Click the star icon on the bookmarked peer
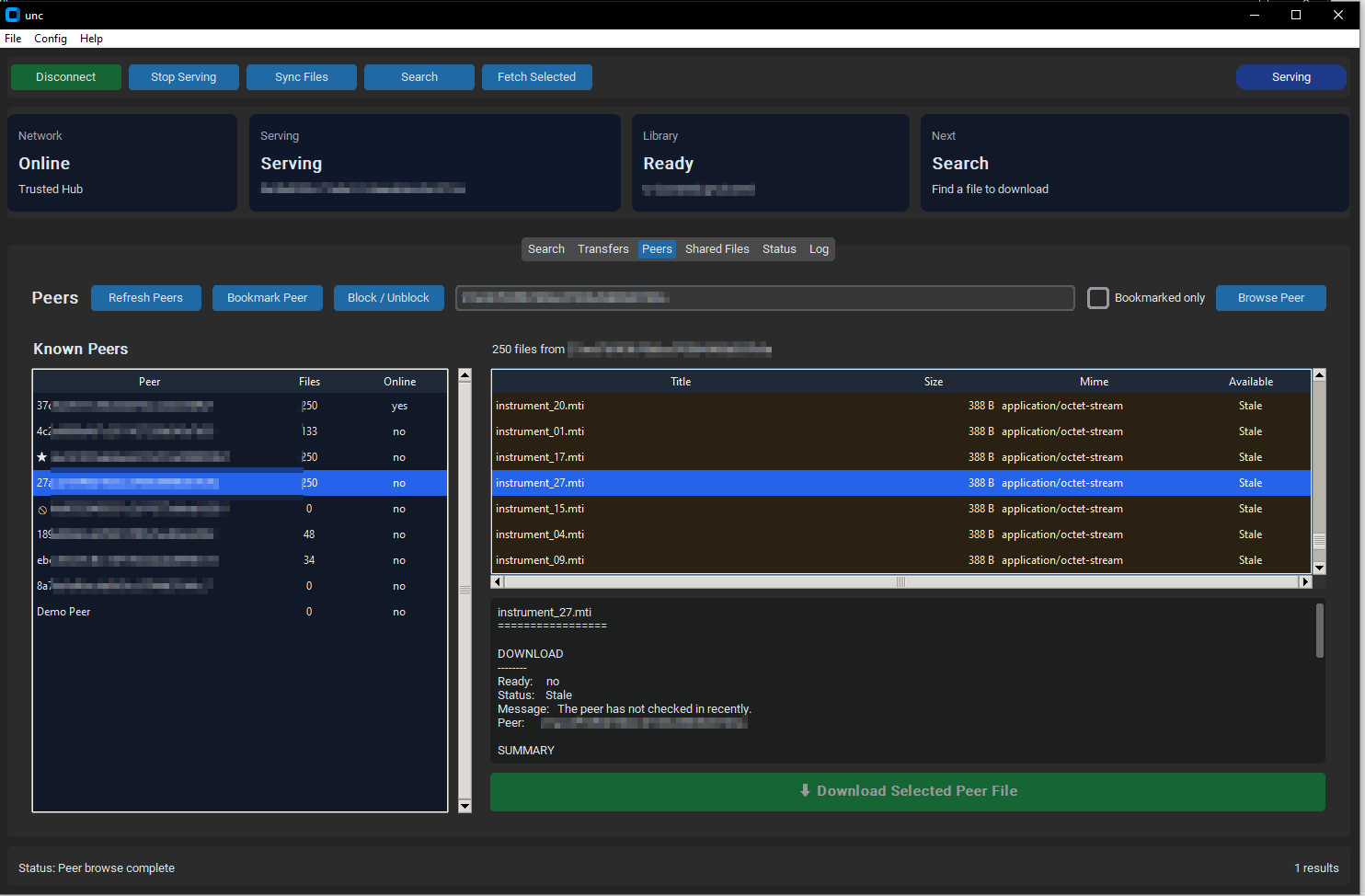 (x=41, y=457)
